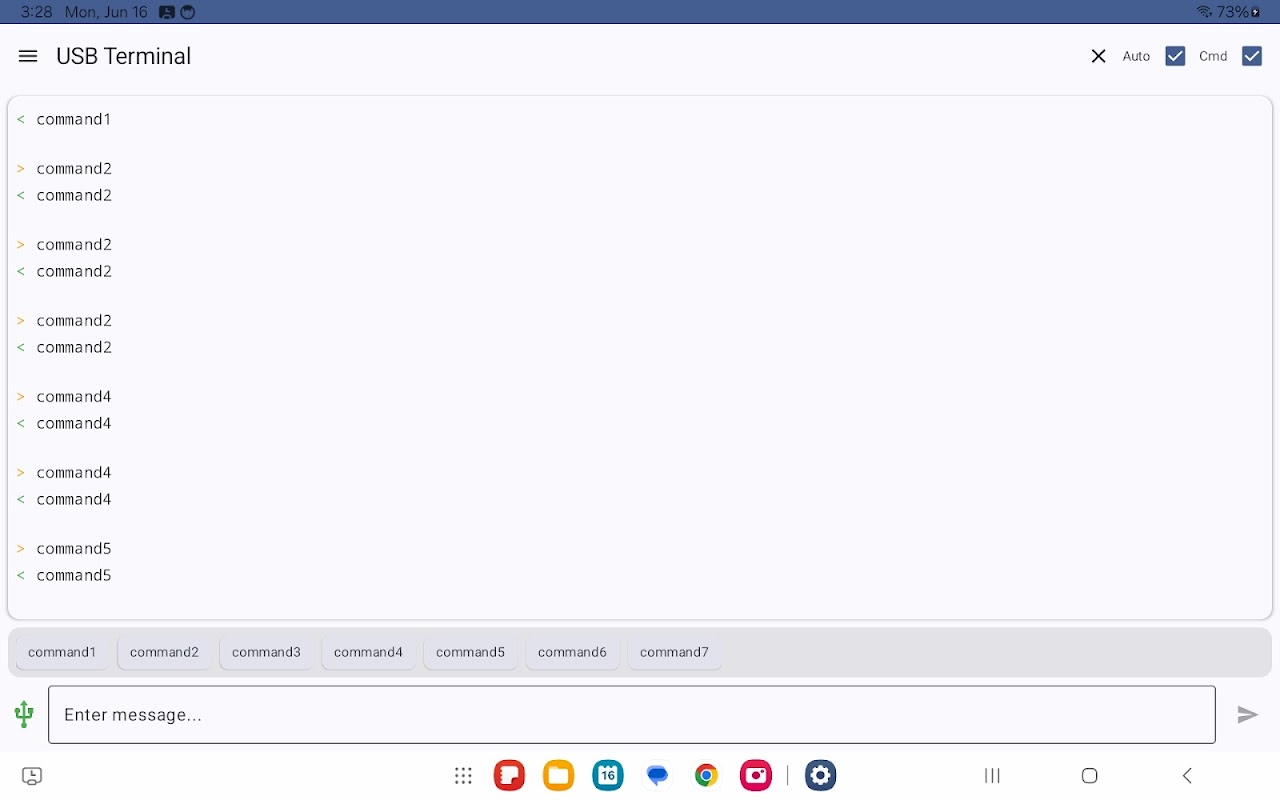Tap the Wi-Fi status icon

1204,12
